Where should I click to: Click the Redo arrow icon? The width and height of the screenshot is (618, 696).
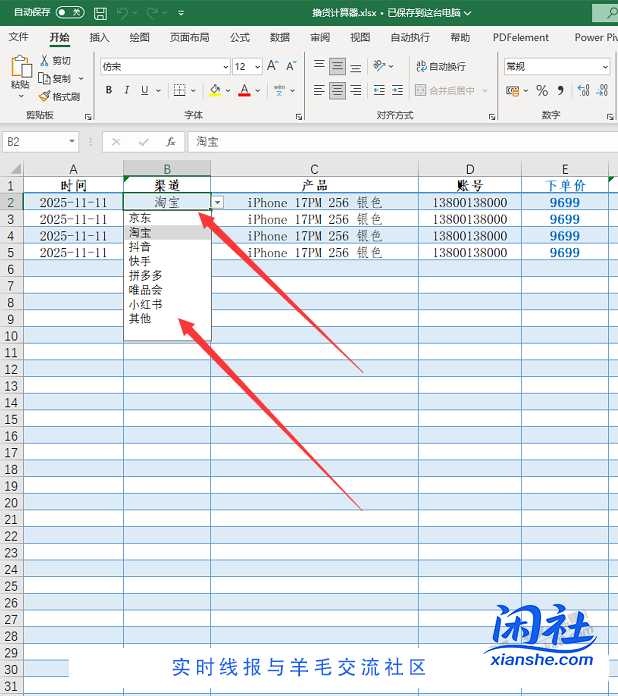[152, 13]
